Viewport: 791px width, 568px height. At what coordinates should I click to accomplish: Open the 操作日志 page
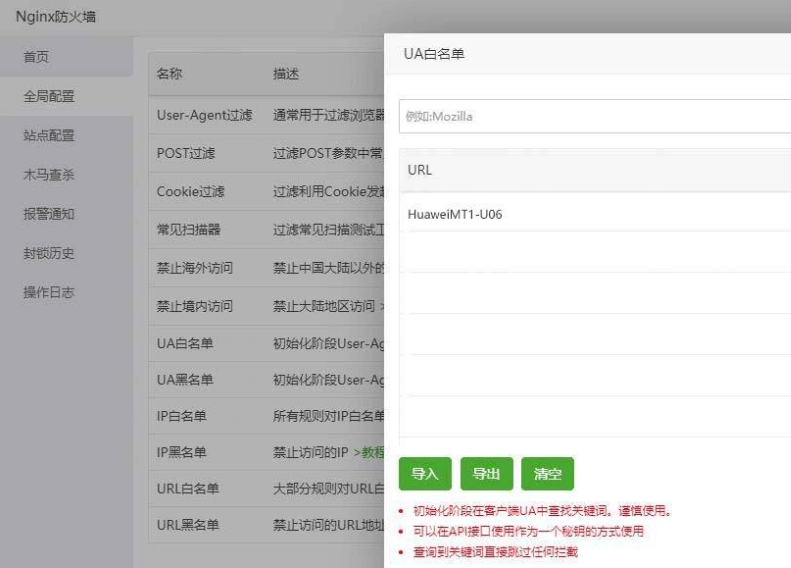(49, 292)
